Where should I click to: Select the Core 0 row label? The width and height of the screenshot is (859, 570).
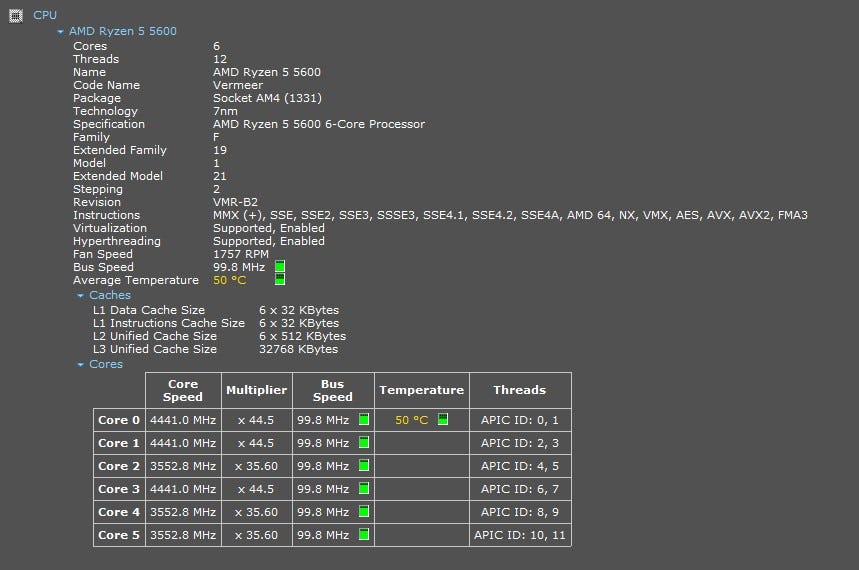pyautogui.click(x=119, y=420)
